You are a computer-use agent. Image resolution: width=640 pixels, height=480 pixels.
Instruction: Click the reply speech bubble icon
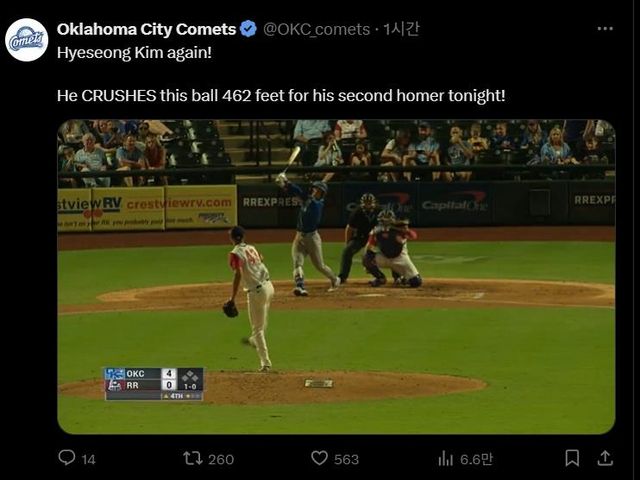tap(67, 458)
